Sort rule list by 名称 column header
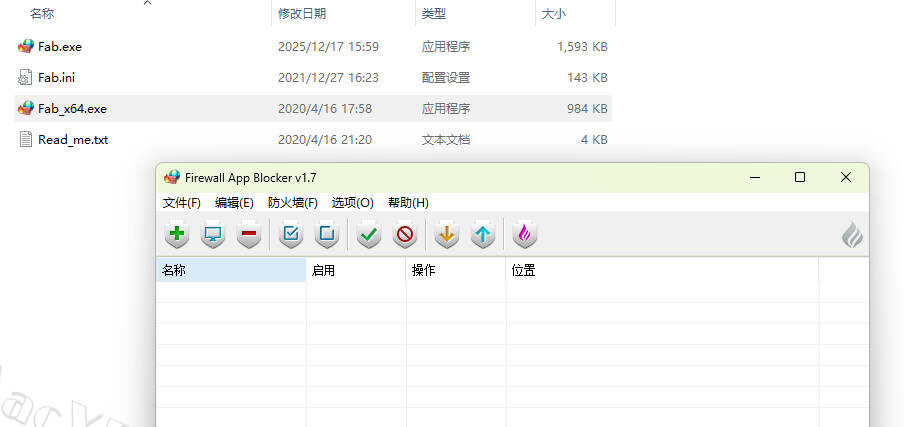The width and height of the screenshot is (905, 427). (230, 270)
